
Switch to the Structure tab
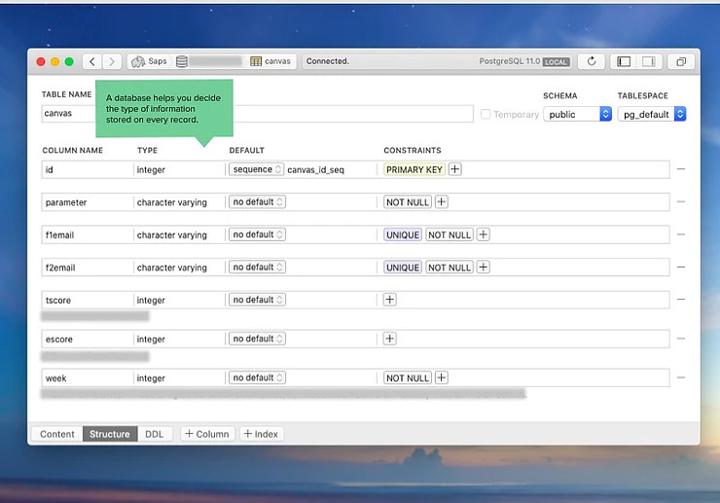(x=110, y=434)
